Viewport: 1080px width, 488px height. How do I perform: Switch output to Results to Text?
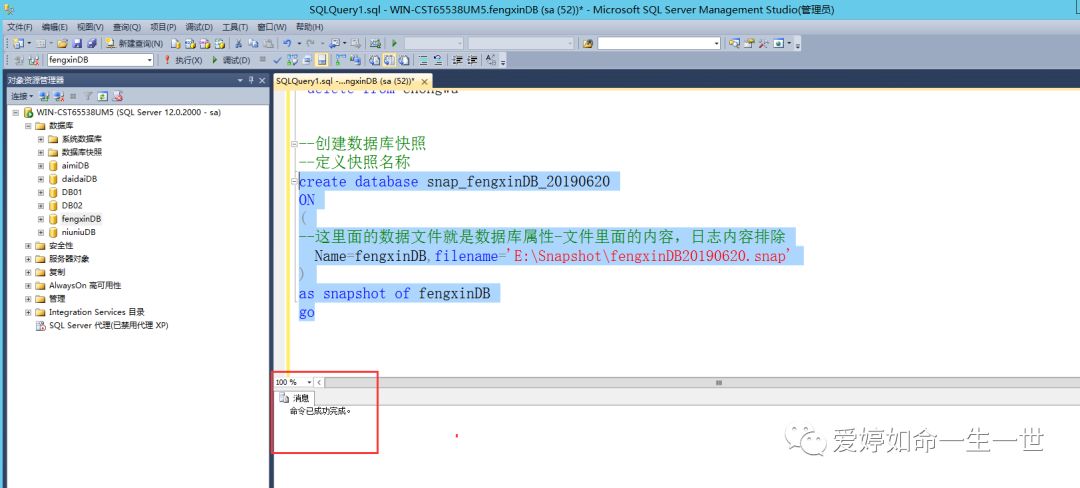pyautogui.click(x=372, y=60)
